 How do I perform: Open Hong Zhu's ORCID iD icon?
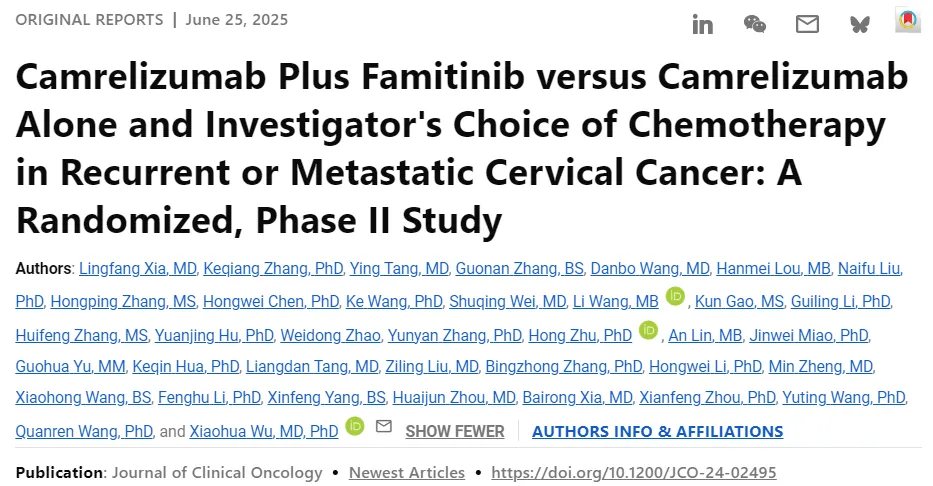point(648,330)
